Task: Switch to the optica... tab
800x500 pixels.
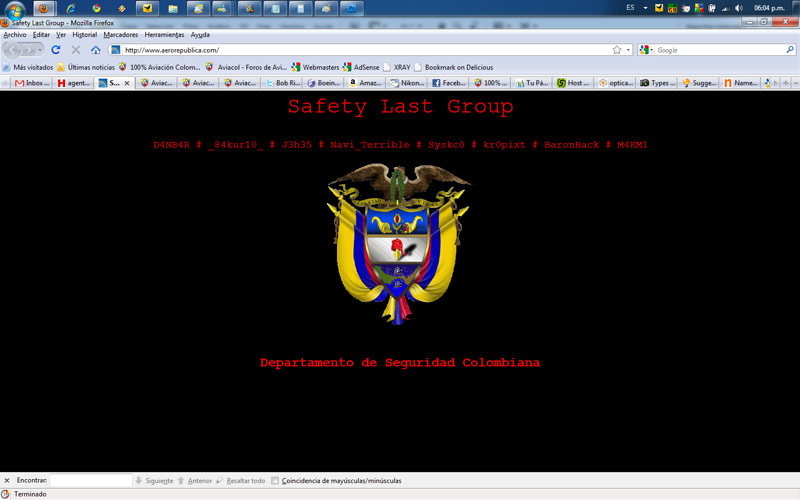Action: point(615,83)
